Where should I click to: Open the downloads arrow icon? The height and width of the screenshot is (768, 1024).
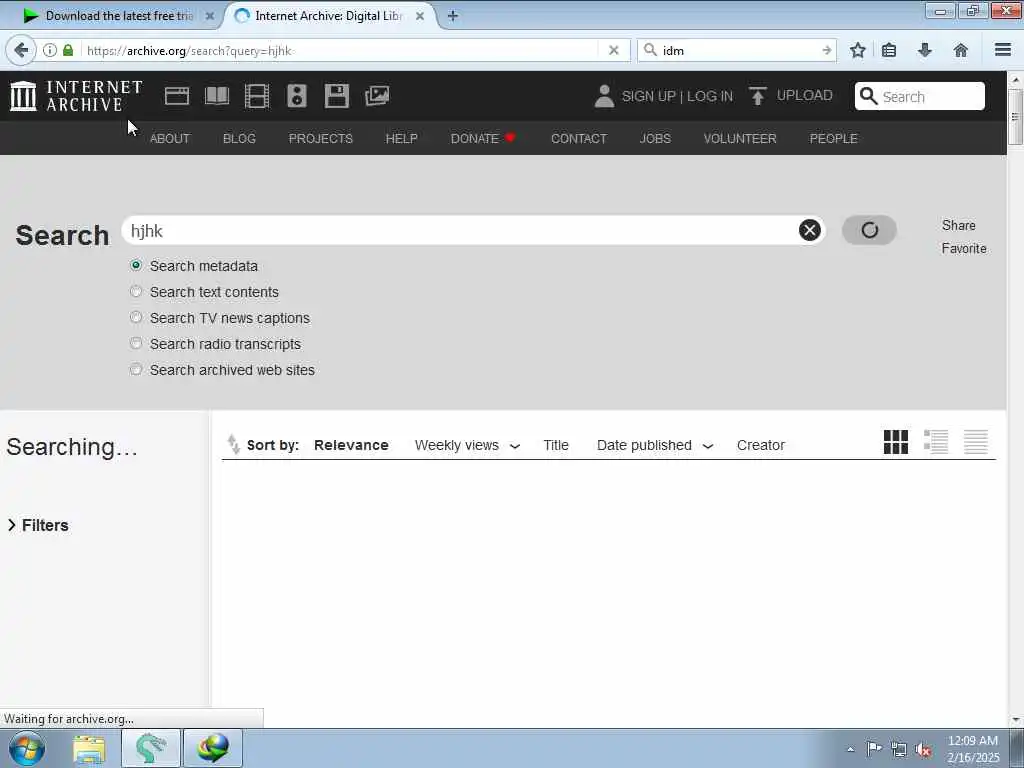tap(925, 50)
